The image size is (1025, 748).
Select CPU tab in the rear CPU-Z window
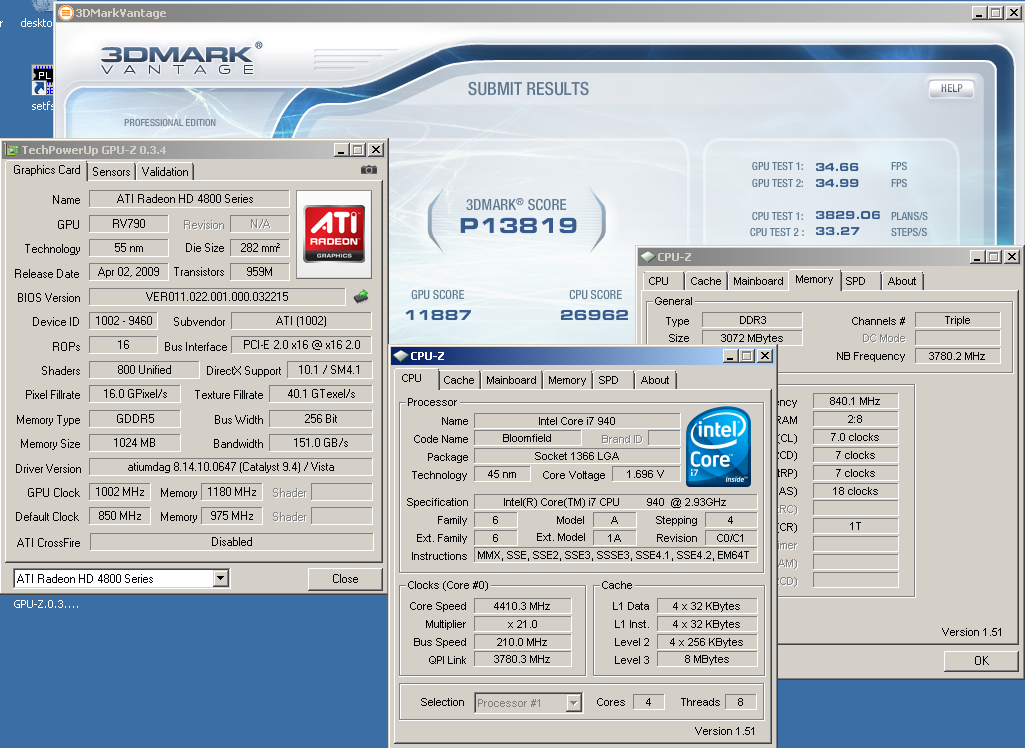point(658,280)
